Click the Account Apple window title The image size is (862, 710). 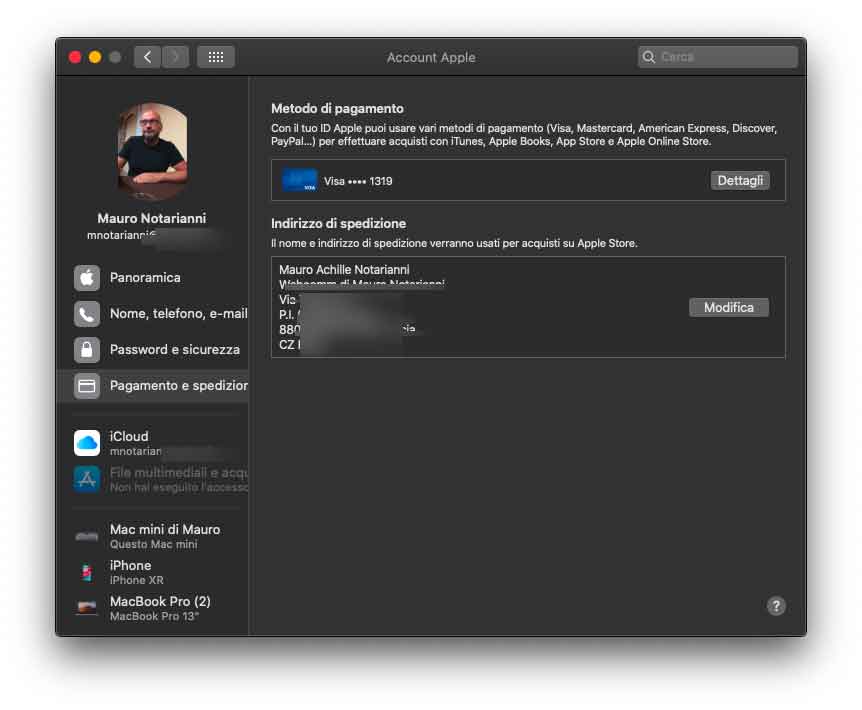(x=431, y=57)
